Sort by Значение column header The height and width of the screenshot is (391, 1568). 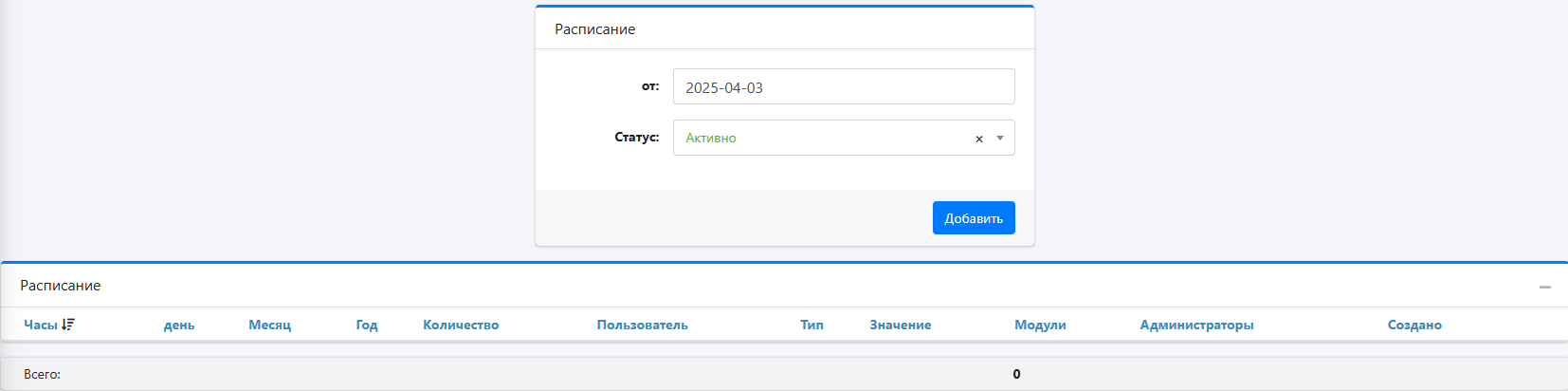click(901, 325)
